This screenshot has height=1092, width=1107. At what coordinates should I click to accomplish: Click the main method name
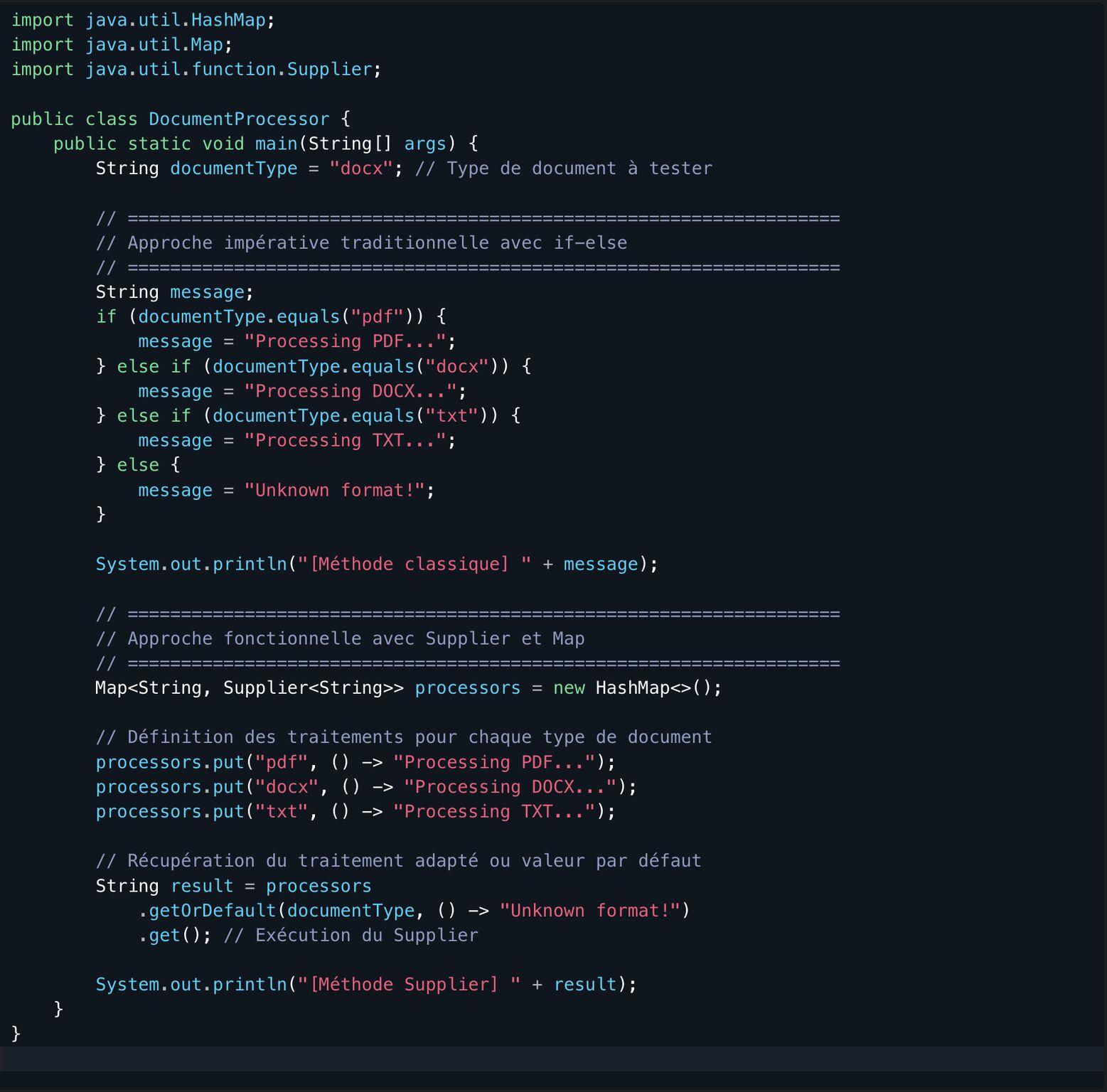(x=276, y=144)
